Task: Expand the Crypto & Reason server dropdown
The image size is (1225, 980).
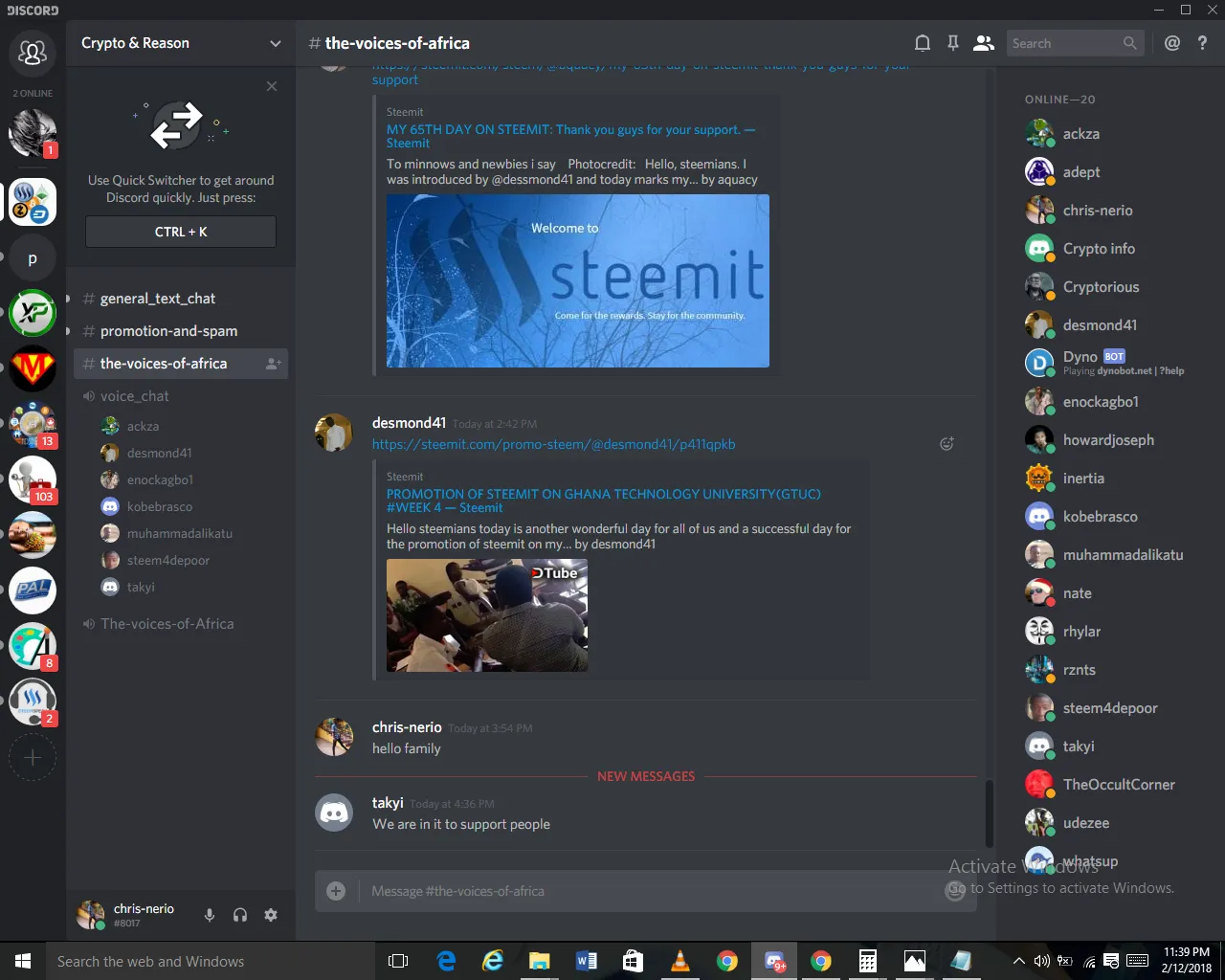Action: click(276, 43)
